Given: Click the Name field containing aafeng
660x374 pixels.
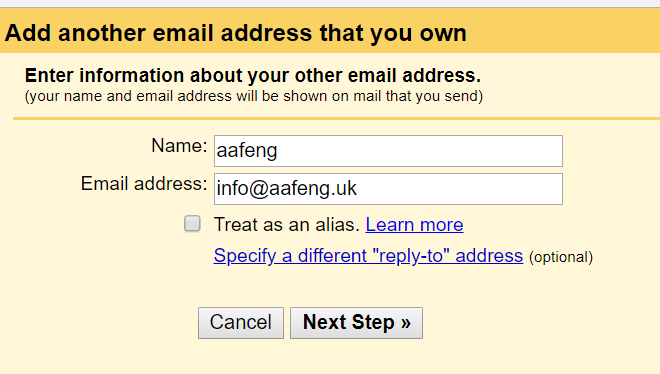Looking at the screenshot, I should tap(388, 151).
